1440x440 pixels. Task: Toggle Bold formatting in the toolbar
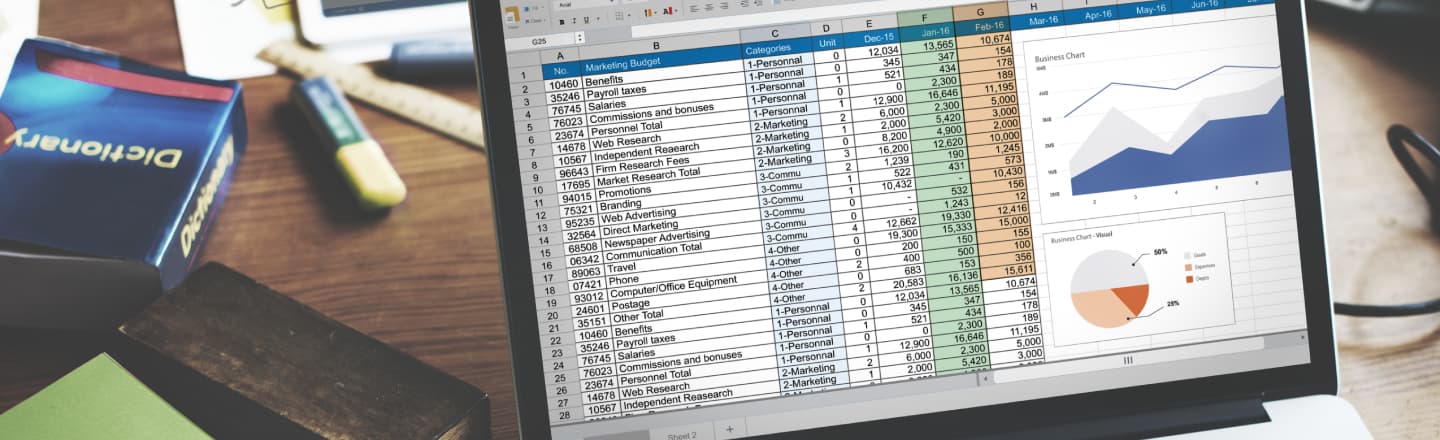[562, 22]
